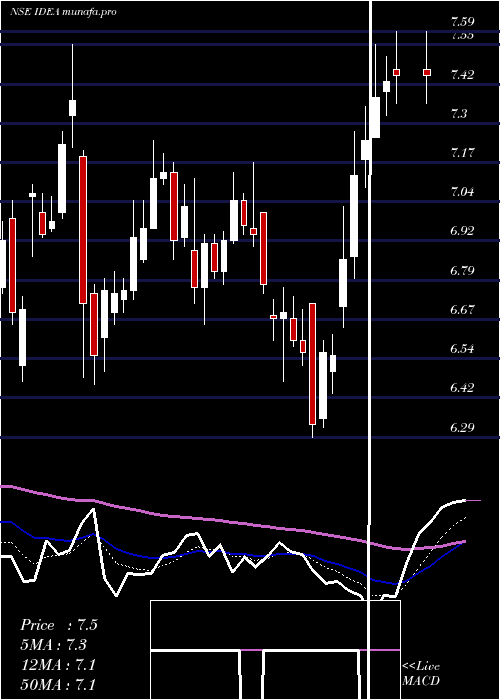This screenshot has width=500, height=700.
Task: Click the 7.17 price axis label
Action: 462,153
